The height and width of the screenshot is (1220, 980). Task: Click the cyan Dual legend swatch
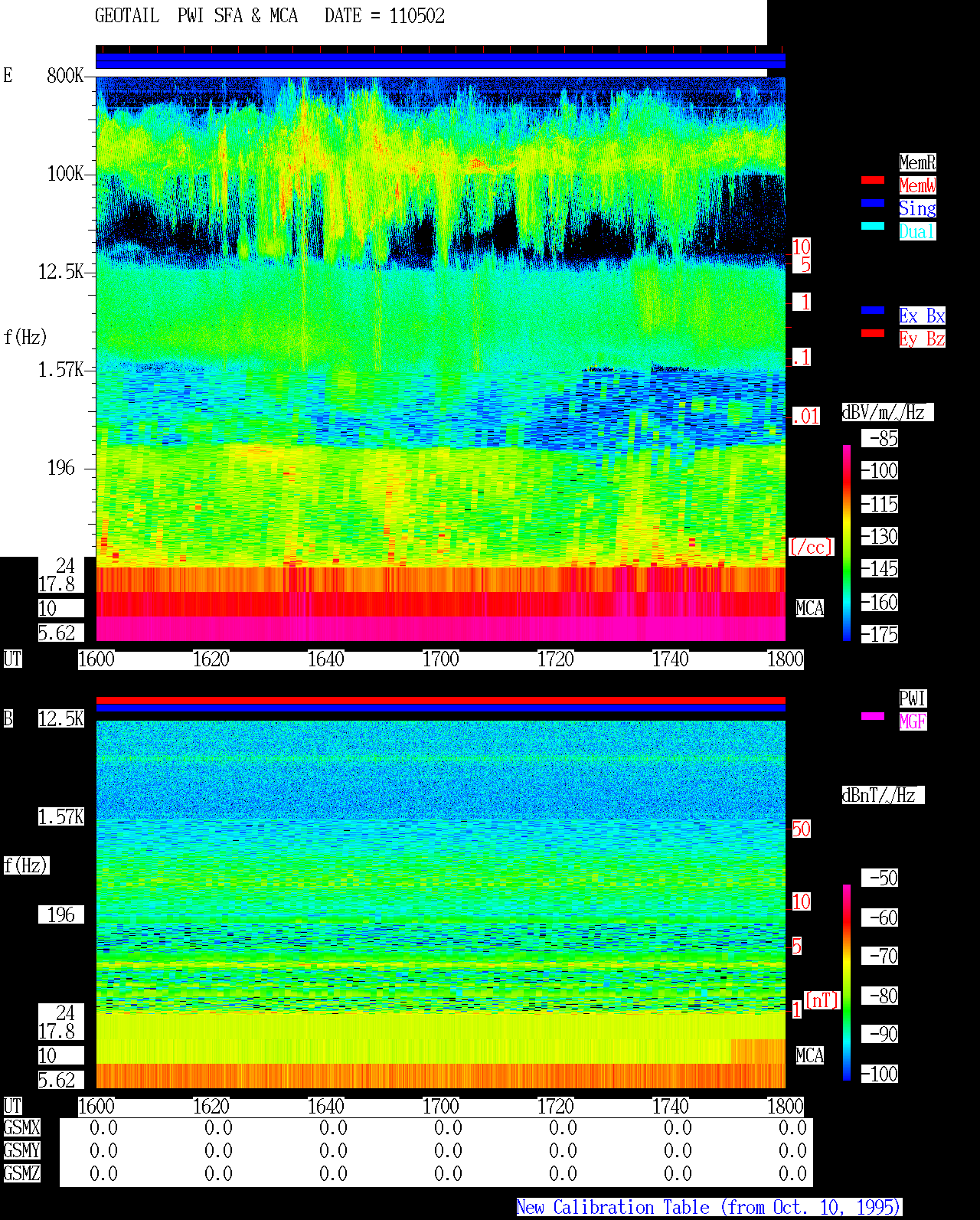tap(873, 226)
